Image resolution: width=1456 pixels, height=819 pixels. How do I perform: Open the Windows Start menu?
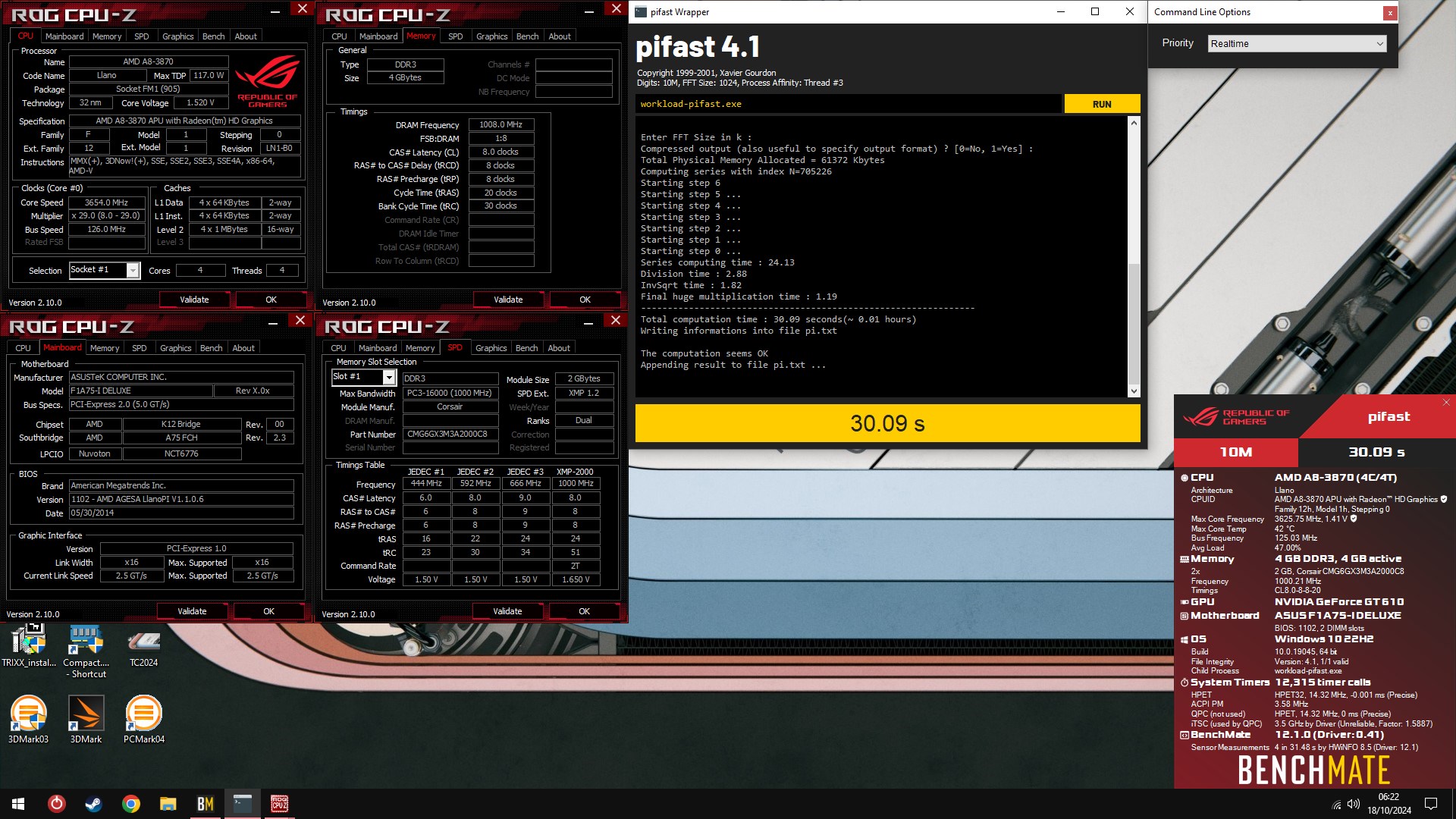point(18,804)
